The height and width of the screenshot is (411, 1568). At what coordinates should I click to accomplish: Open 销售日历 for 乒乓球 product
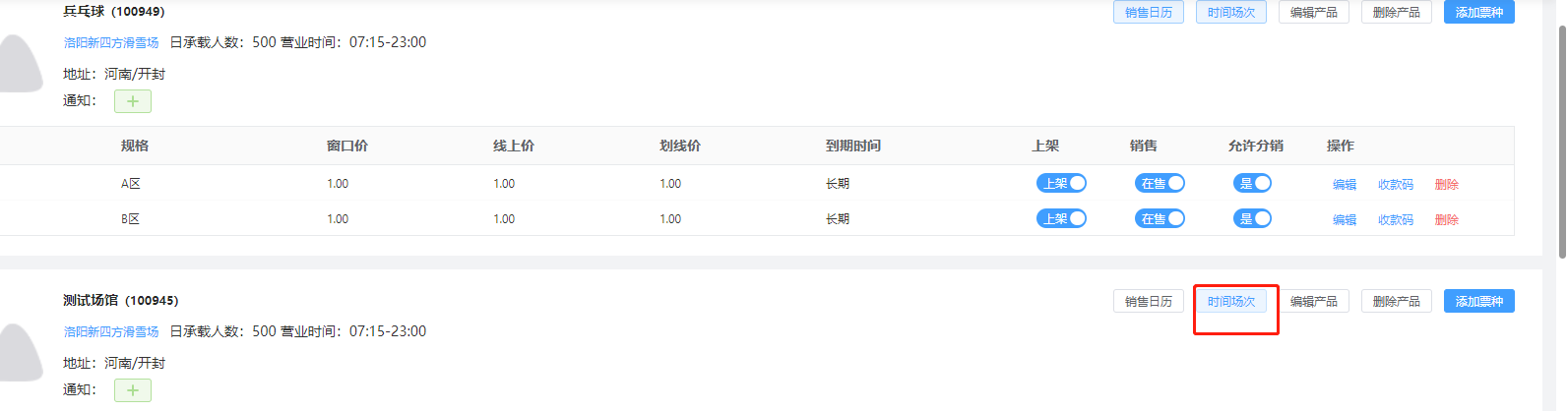tap(1148, 13)
